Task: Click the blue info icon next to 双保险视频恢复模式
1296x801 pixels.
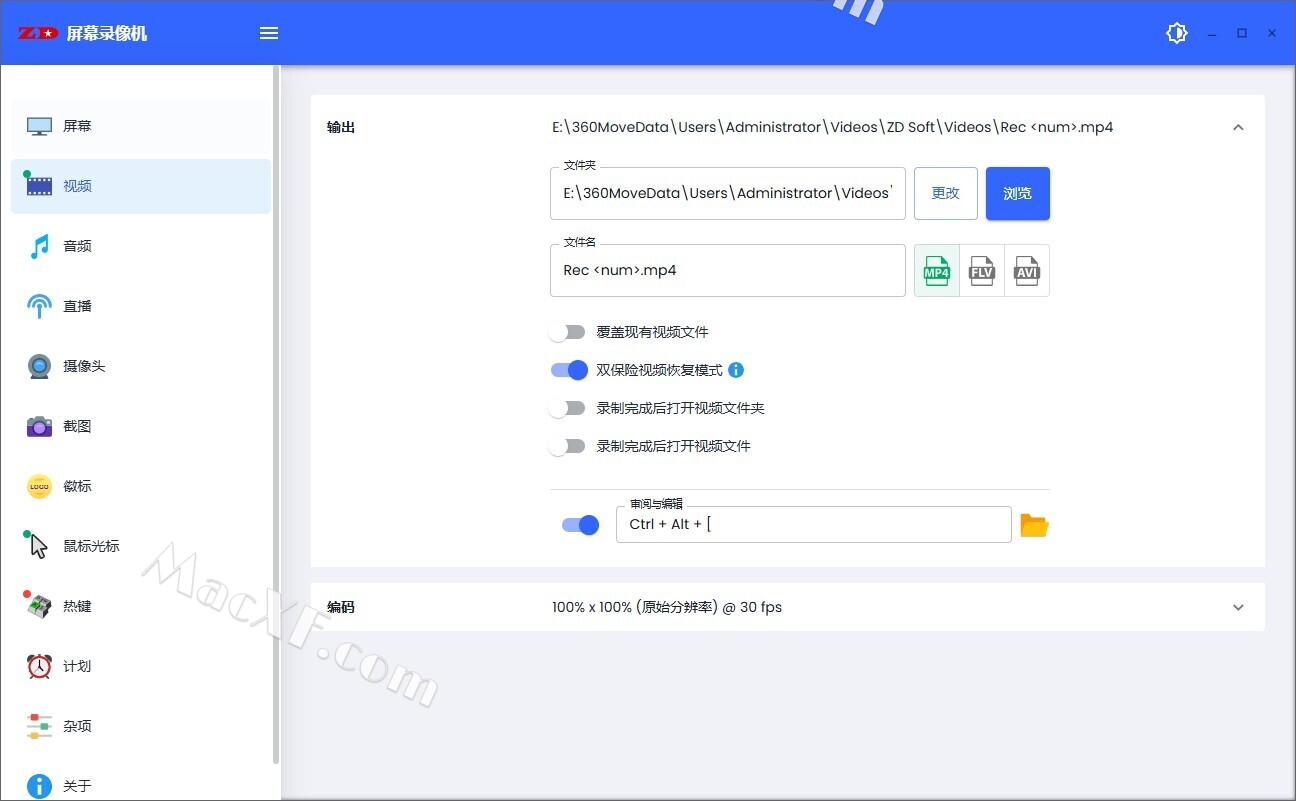Action: tap(736, 370)
